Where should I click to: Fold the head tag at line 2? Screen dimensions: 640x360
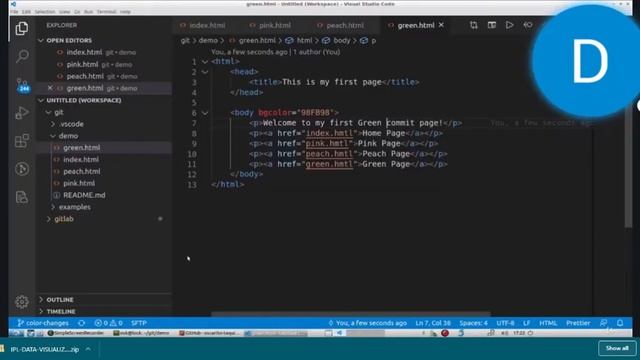point(205,72)
